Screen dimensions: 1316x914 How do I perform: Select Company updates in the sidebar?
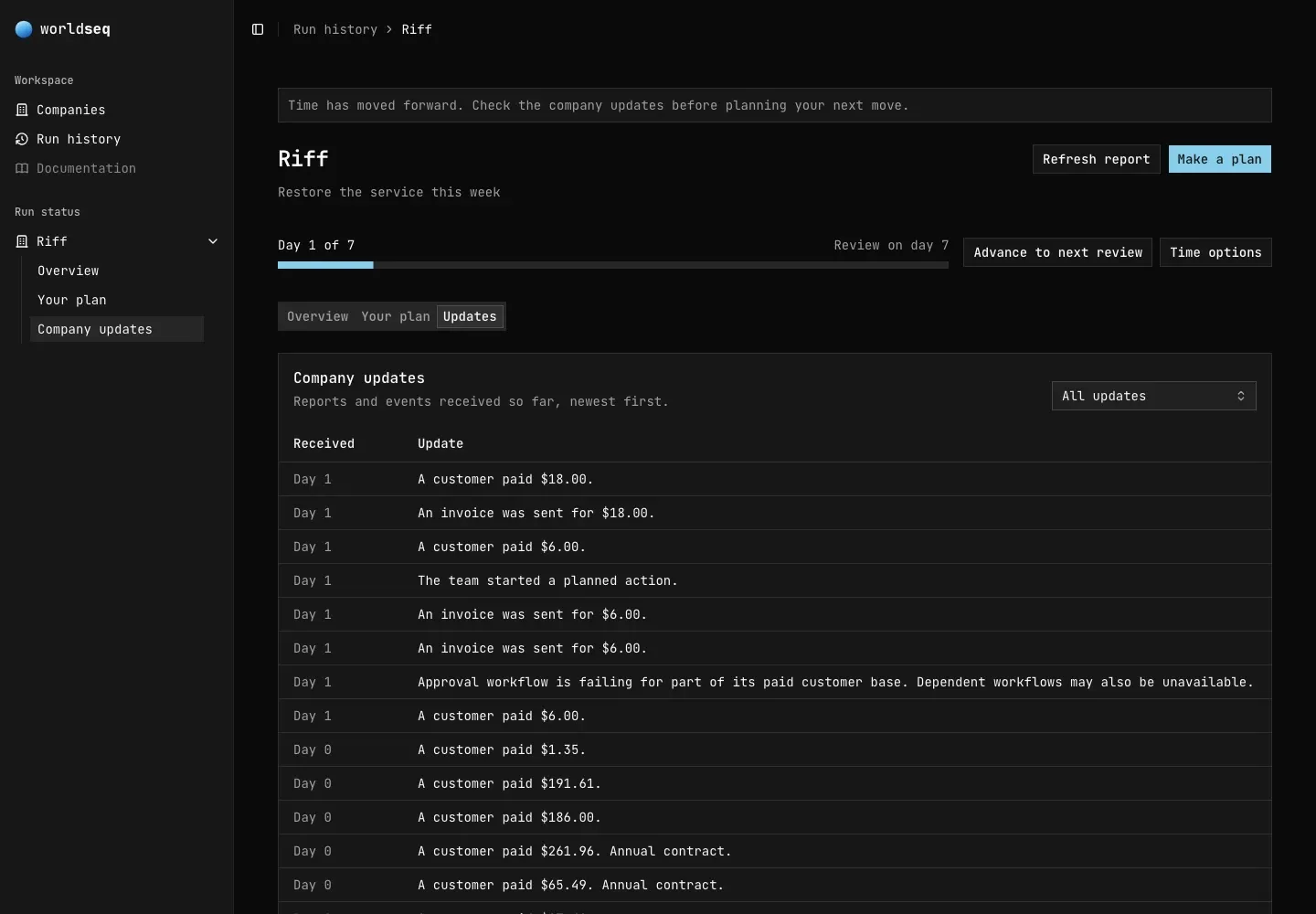[117, 329]
